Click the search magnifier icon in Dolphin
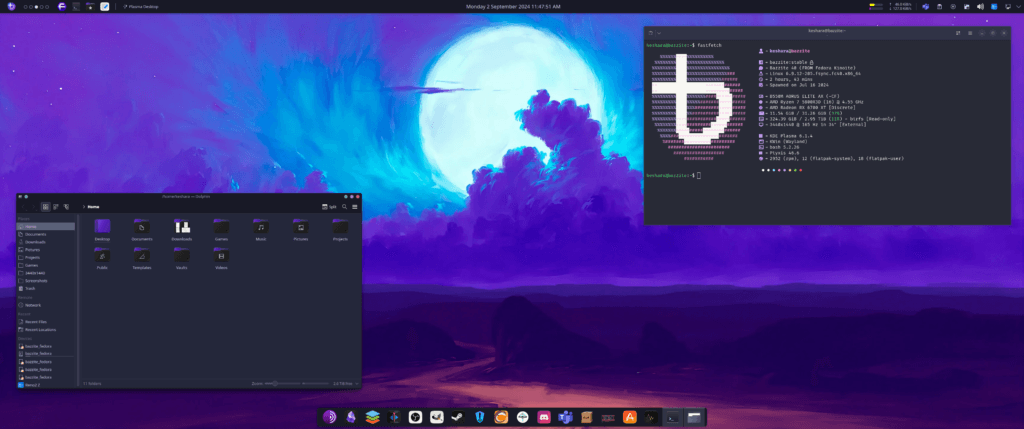Image resolution: width=1024 pixels, height=429 pixels. pos(344,206)
